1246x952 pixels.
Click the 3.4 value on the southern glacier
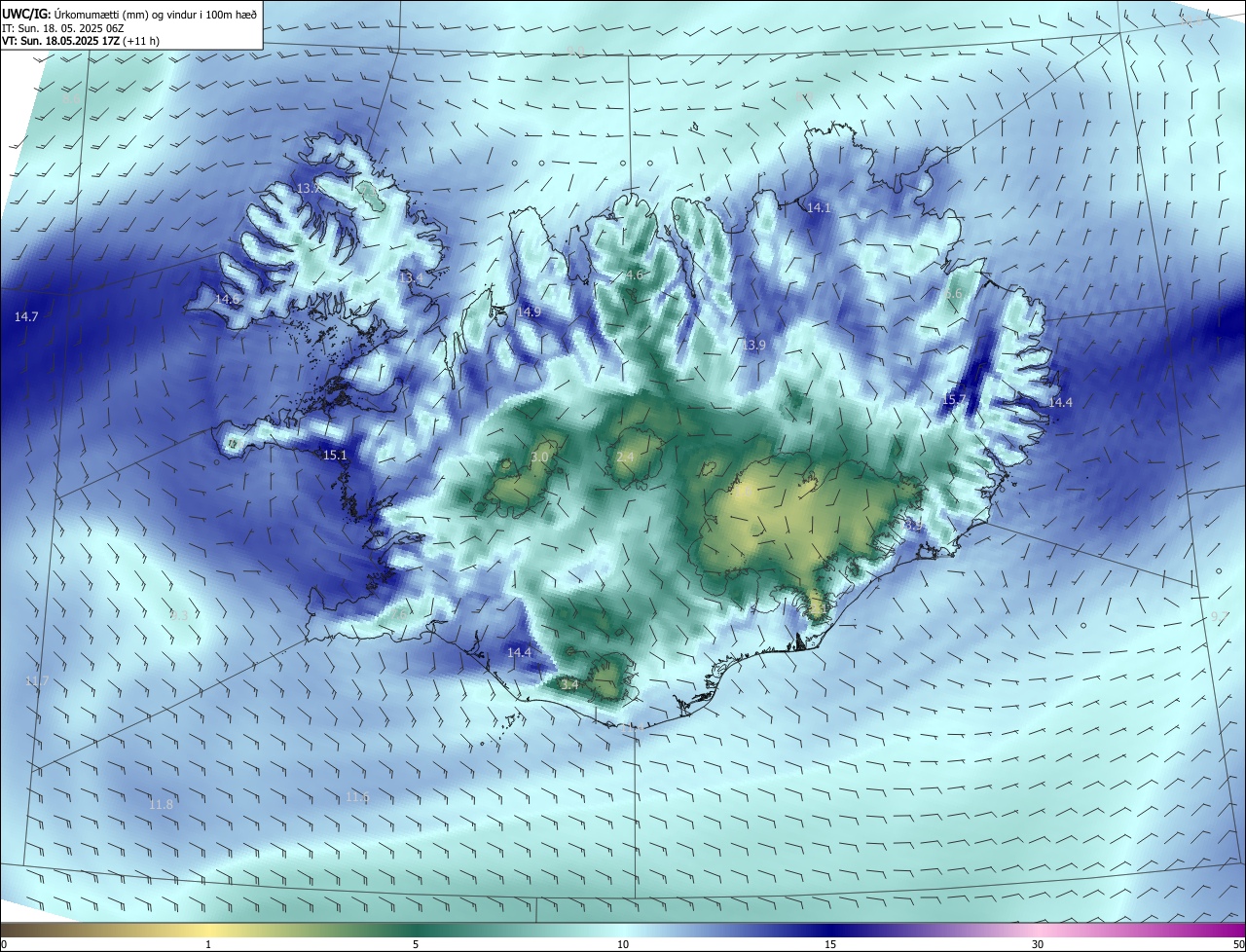[570, 685]
